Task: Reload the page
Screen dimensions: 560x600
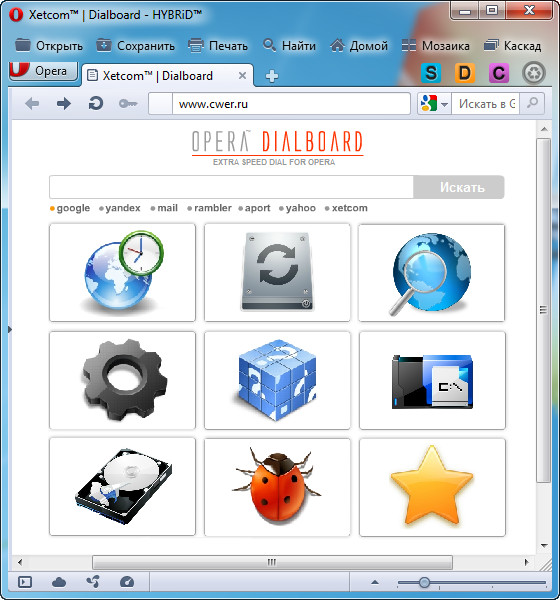Action: click(x=95, y=103)
